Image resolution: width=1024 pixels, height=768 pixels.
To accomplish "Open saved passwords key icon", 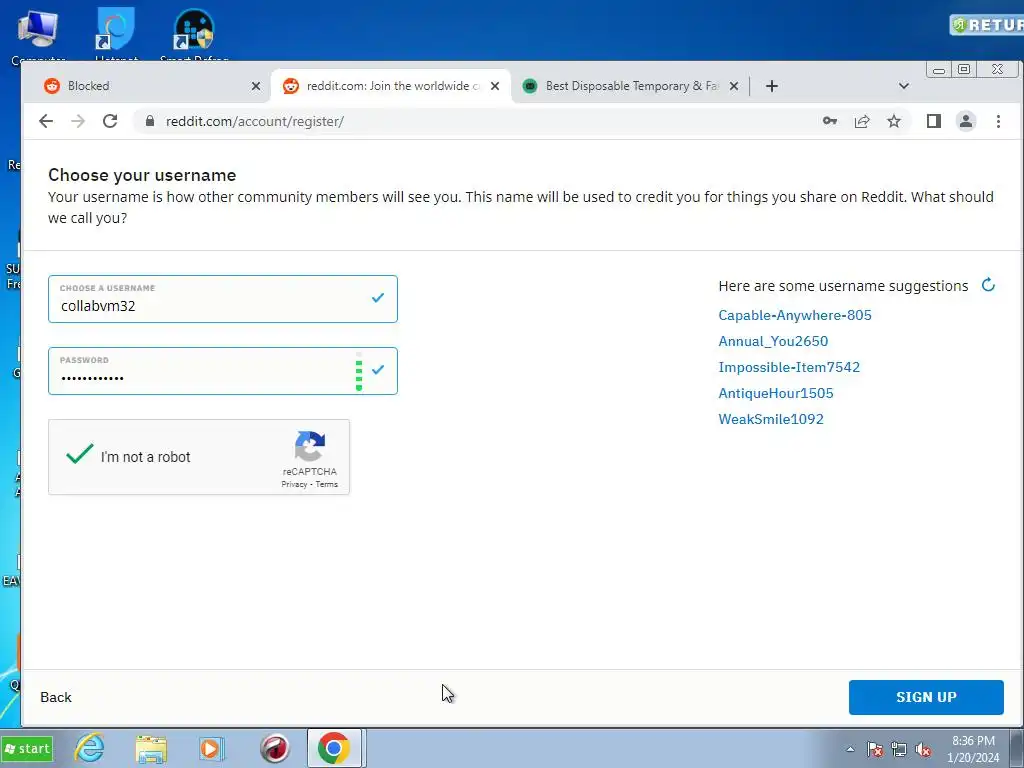I will coord(829,121).
